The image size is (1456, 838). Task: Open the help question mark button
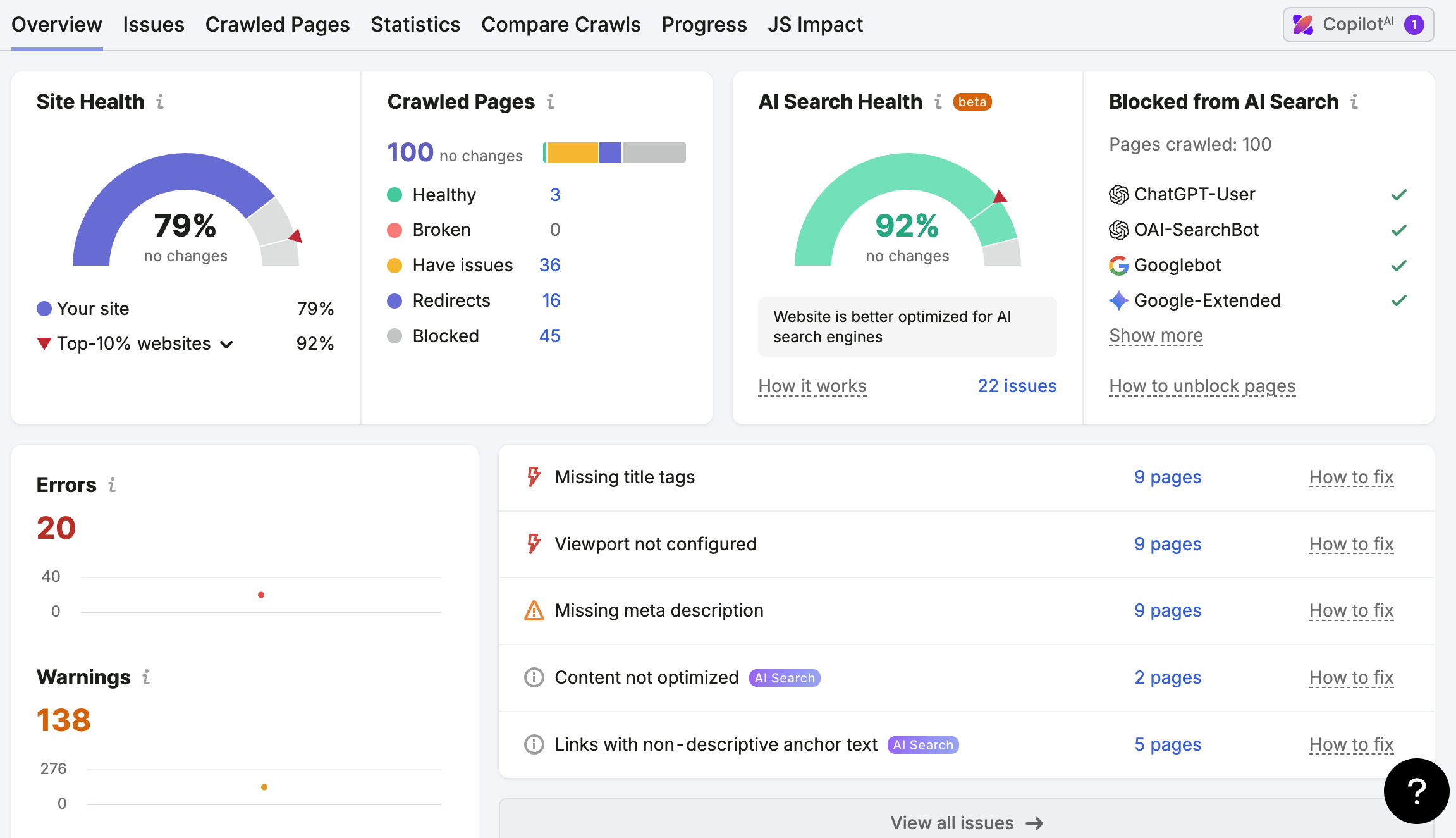coord(1416,791)
